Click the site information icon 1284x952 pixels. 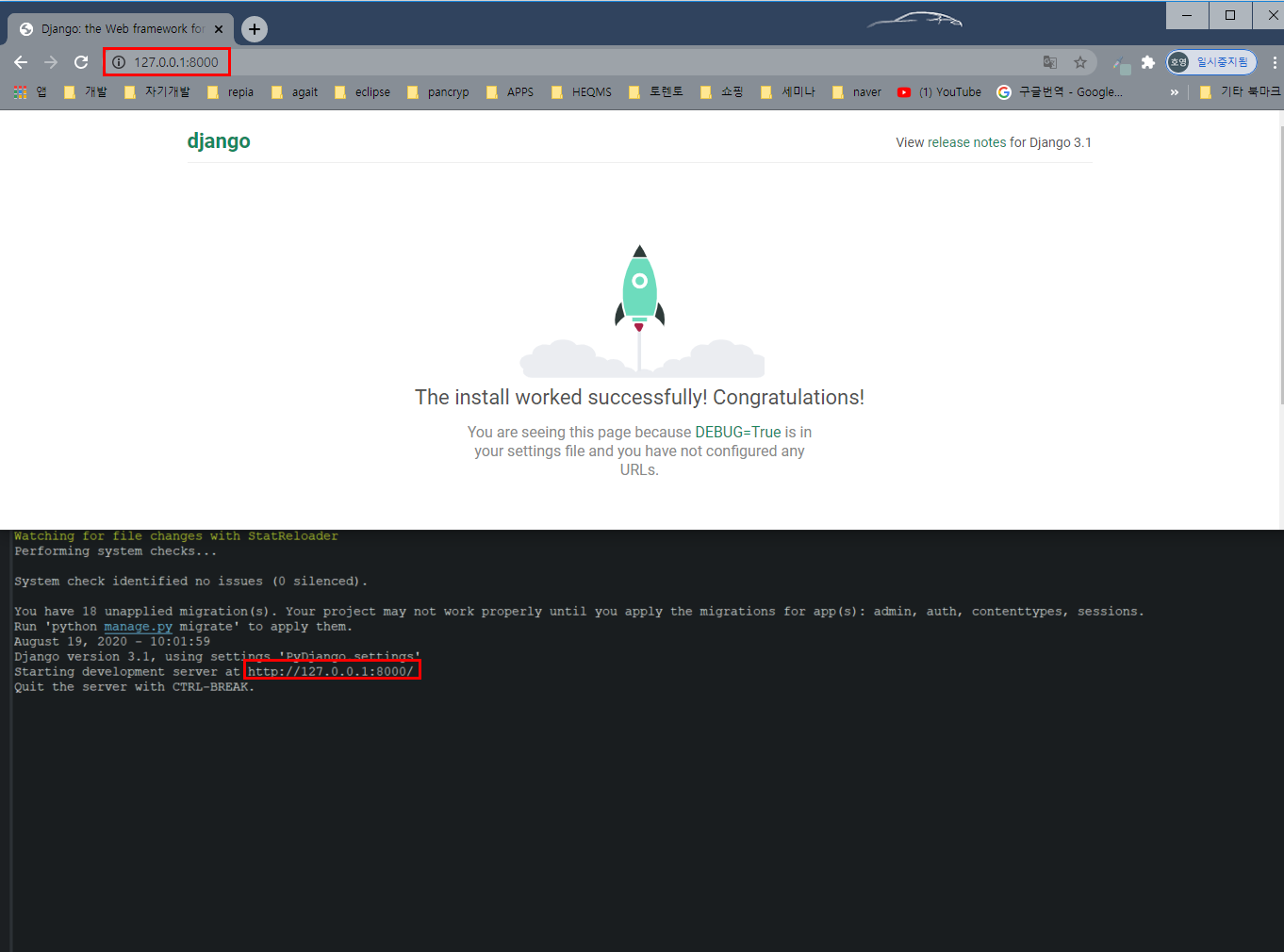click(119, 62)
